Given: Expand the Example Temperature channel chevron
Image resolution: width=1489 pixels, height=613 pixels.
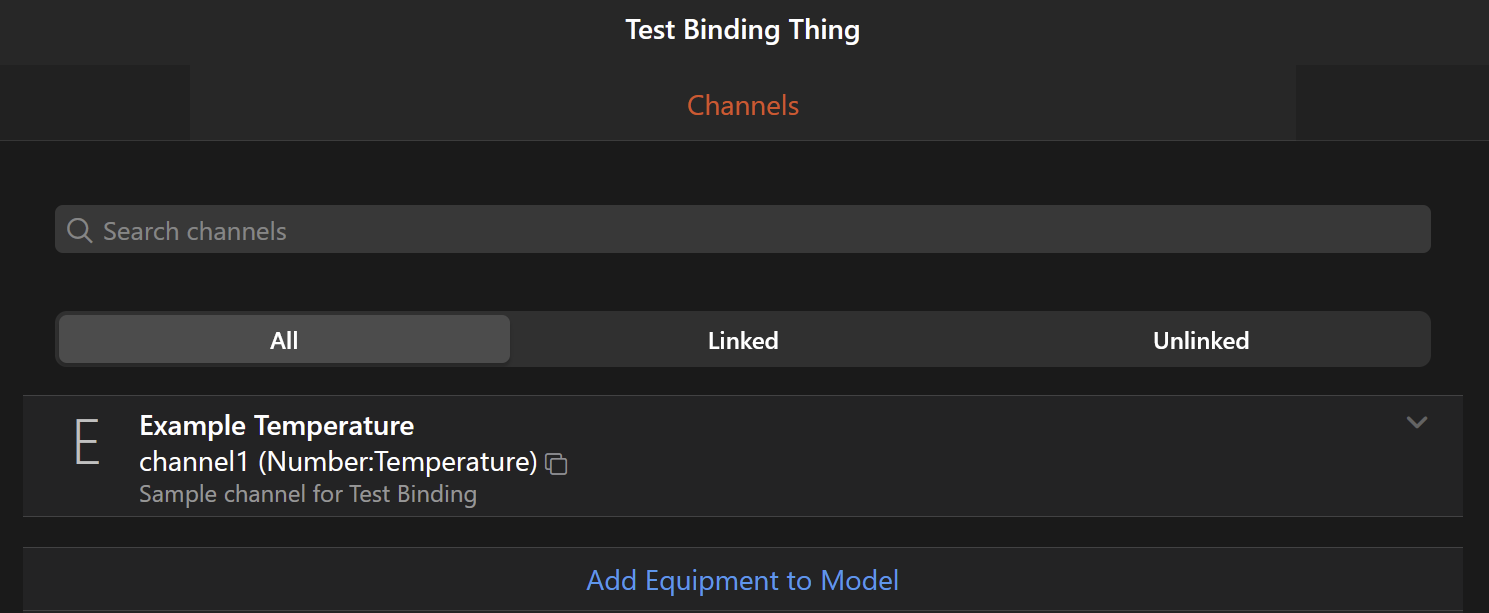Looking at the screenshot, I should click(x=1416, y=422).
